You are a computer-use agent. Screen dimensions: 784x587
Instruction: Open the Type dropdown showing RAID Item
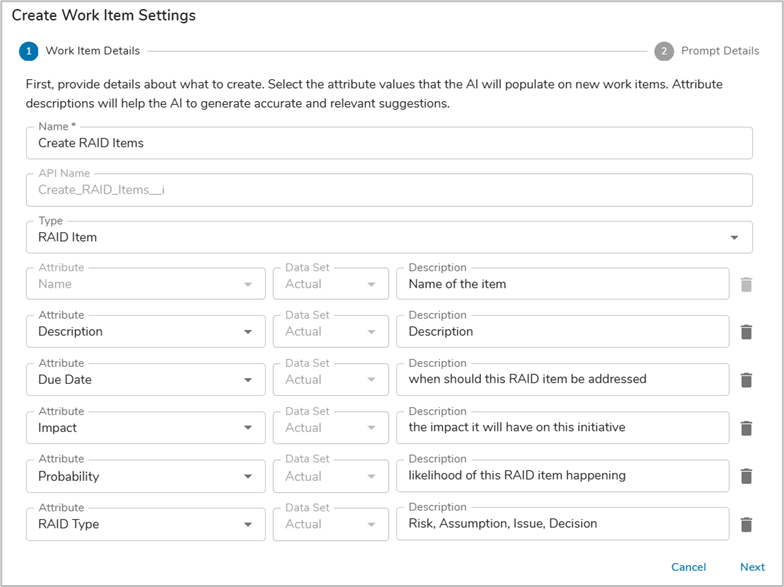coord(389,238)
